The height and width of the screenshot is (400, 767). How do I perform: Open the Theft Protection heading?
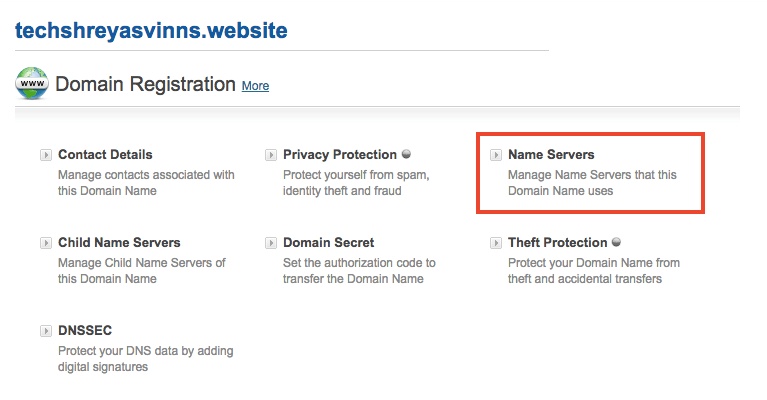pos(558,243)
